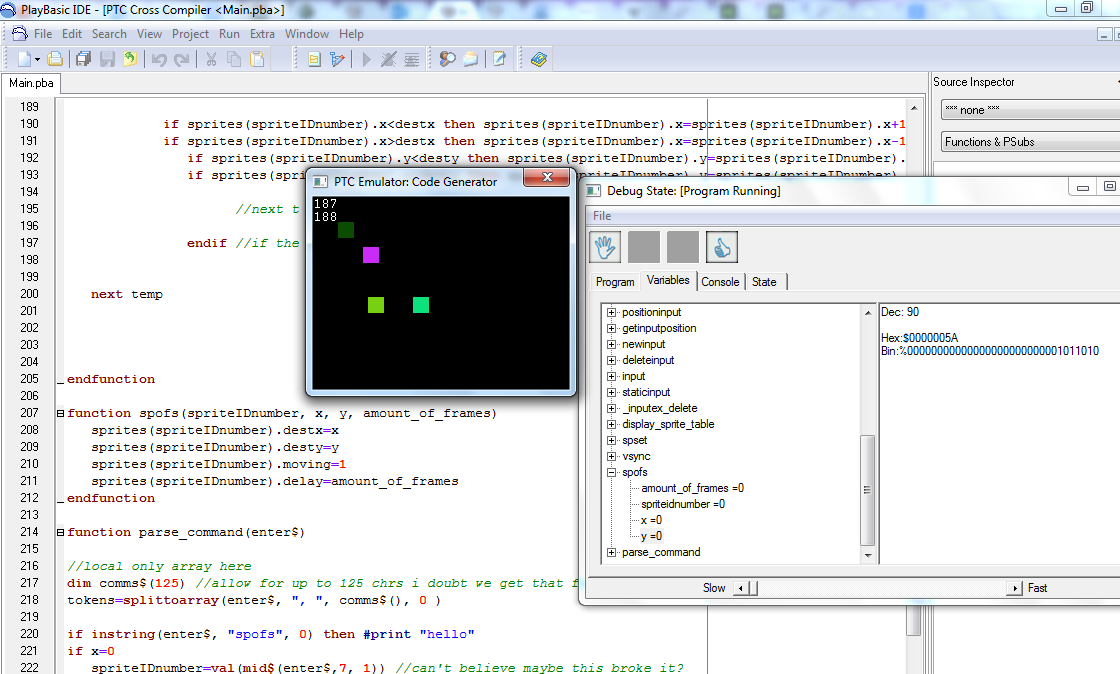Expand the getinputposition tree node
Screen dimensions: 1120x674
tap(611, 328)
